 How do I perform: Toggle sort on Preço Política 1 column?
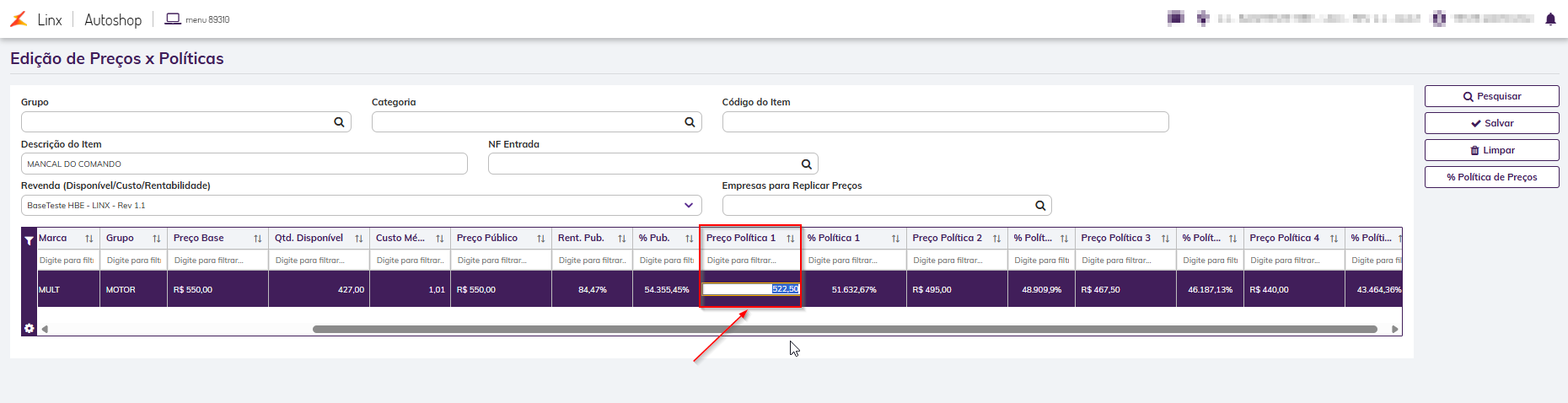tap(790, 239)
